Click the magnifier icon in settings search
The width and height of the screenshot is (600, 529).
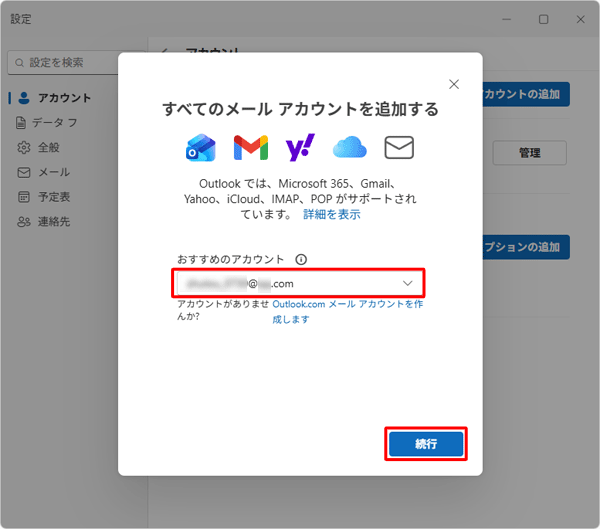click(19, 62)
